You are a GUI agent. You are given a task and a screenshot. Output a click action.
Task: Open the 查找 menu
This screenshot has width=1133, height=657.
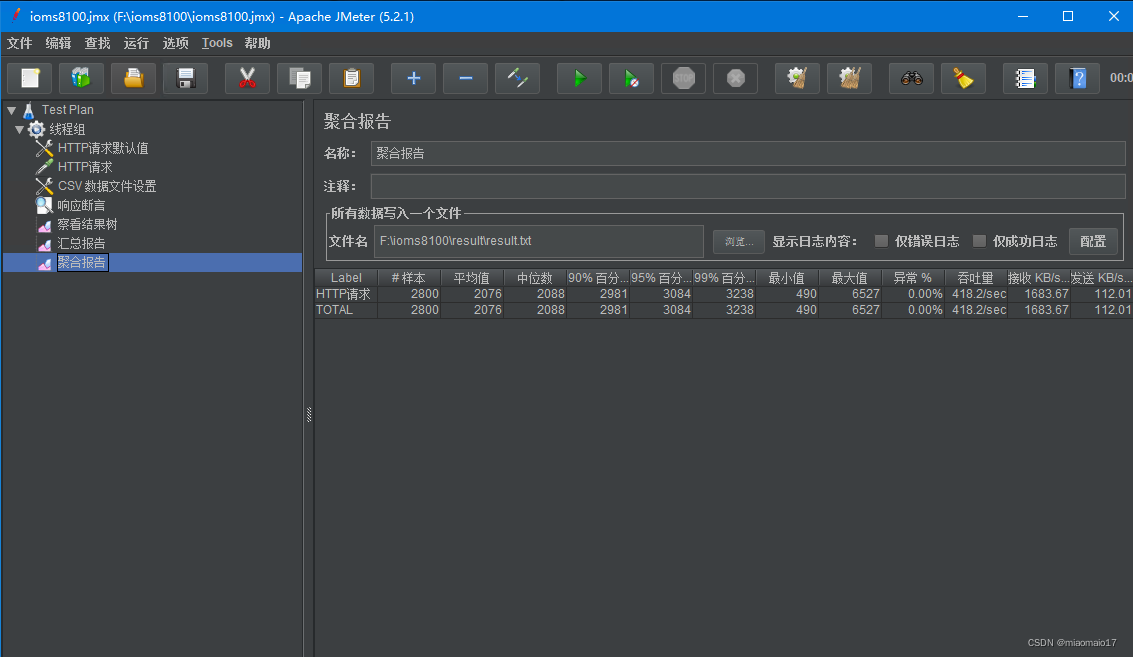[x=98, y=43]
